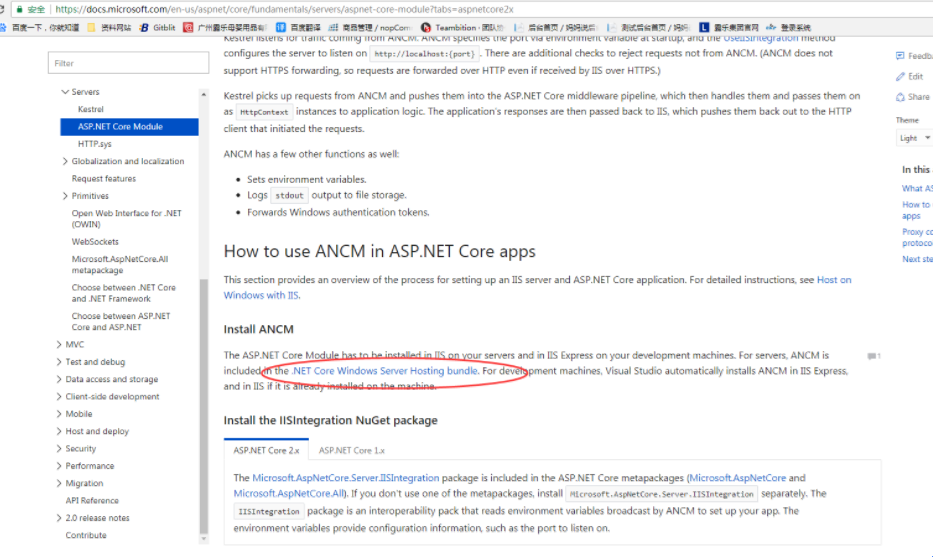The image size is (933, 557).
Task: Expand the Security node
Action: [x=58, y=448]
